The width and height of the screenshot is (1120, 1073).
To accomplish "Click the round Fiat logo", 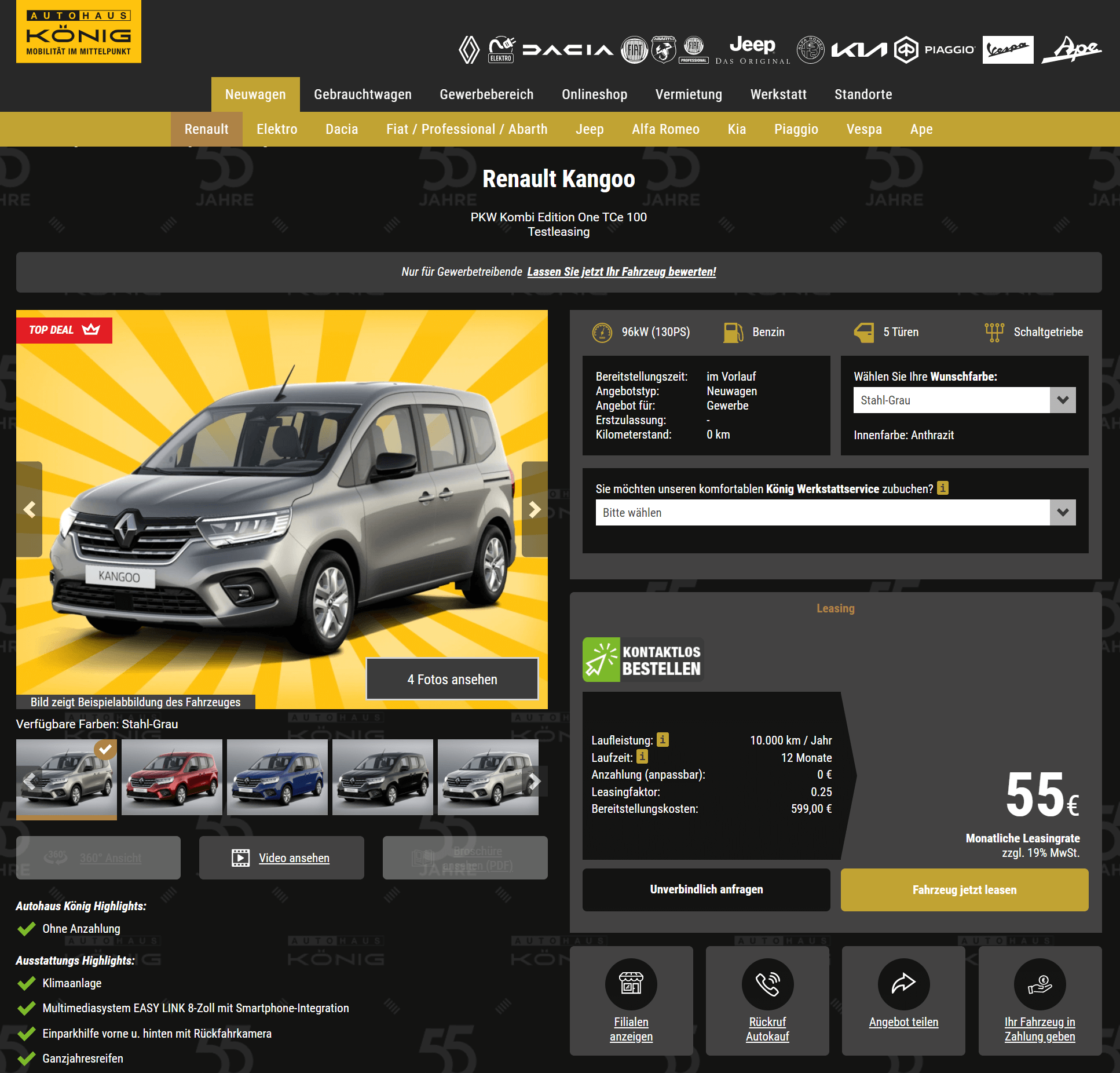I will [x=635, y=50].
